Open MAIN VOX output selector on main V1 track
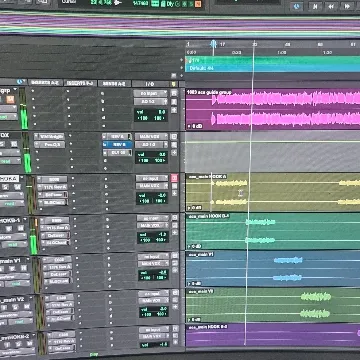This screenshot has height=360, width=360. [153, 264]
